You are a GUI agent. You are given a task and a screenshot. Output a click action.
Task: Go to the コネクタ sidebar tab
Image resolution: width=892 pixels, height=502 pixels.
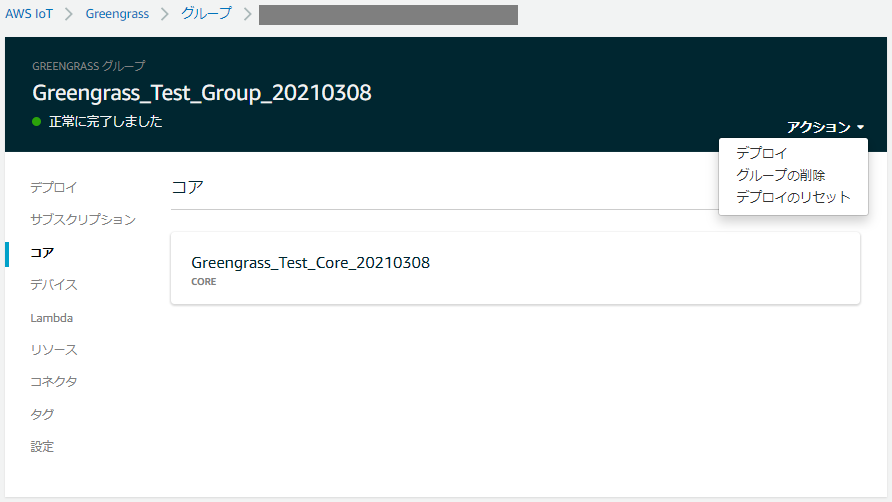point(54,381)
